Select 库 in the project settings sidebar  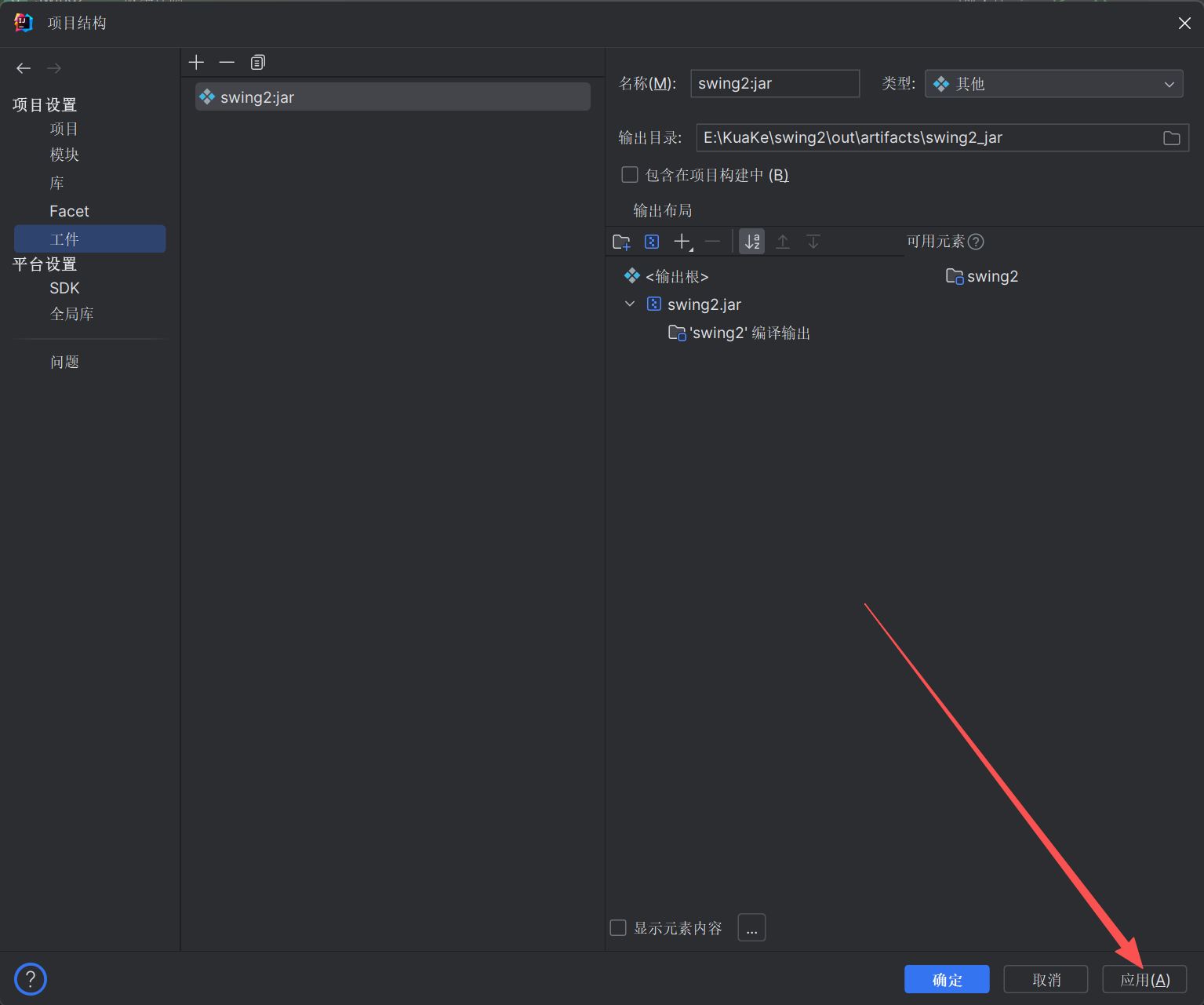point(56,182)
